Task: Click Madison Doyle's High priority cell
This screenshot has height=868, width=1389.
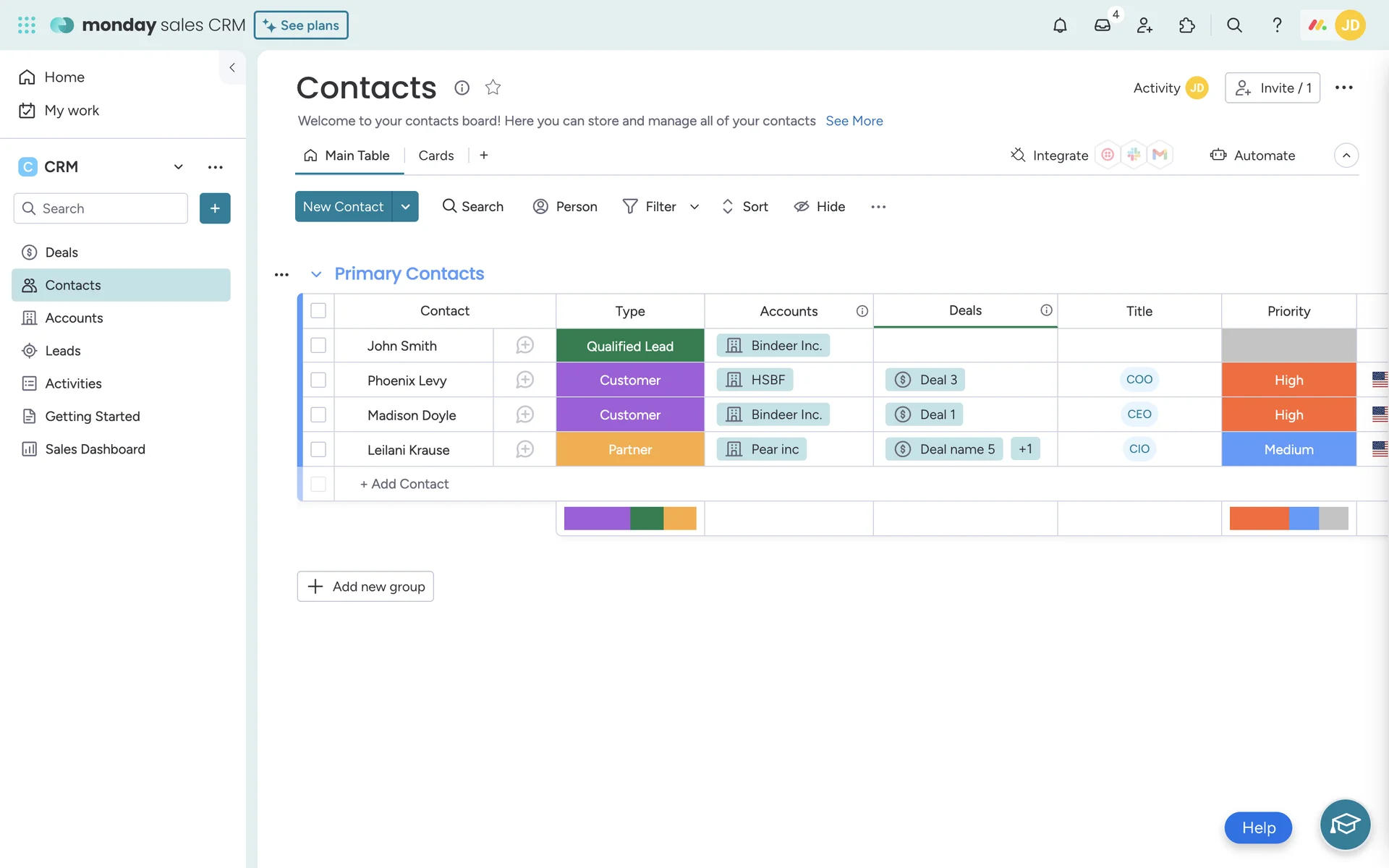Action: click(1288, 414)
